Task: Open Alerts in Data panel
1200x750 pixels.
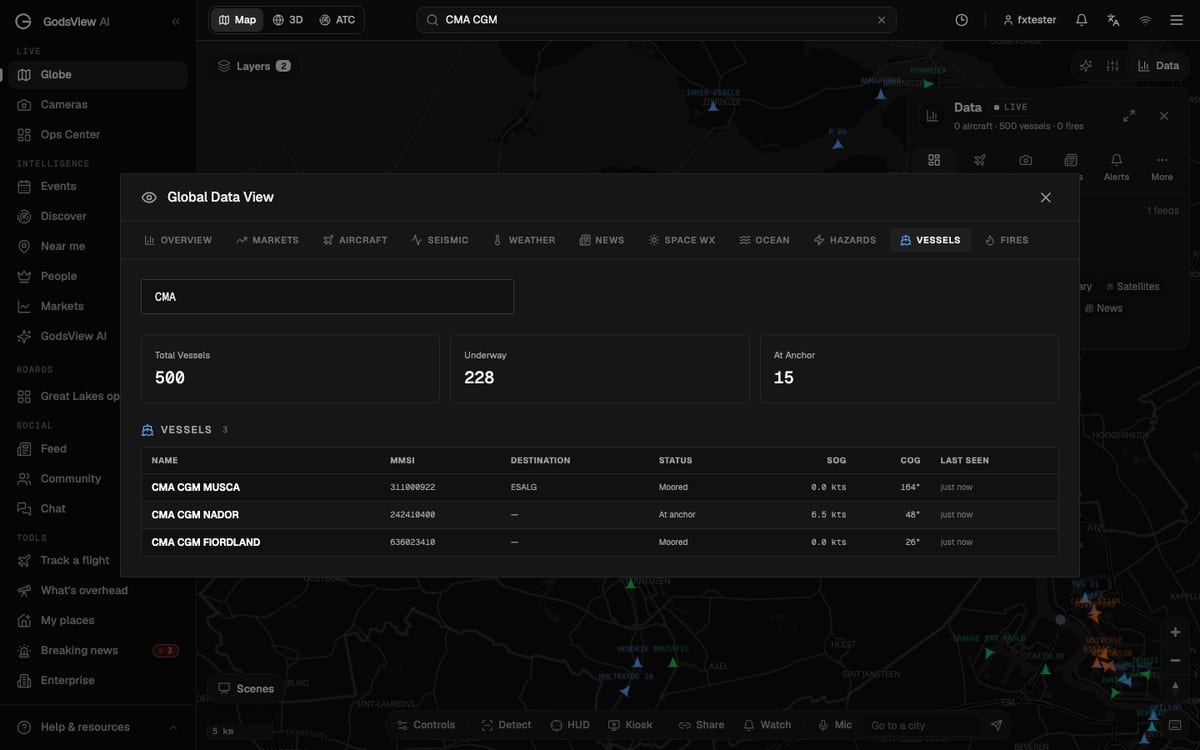Action: pyautogui.click(x=1116, y=167)
